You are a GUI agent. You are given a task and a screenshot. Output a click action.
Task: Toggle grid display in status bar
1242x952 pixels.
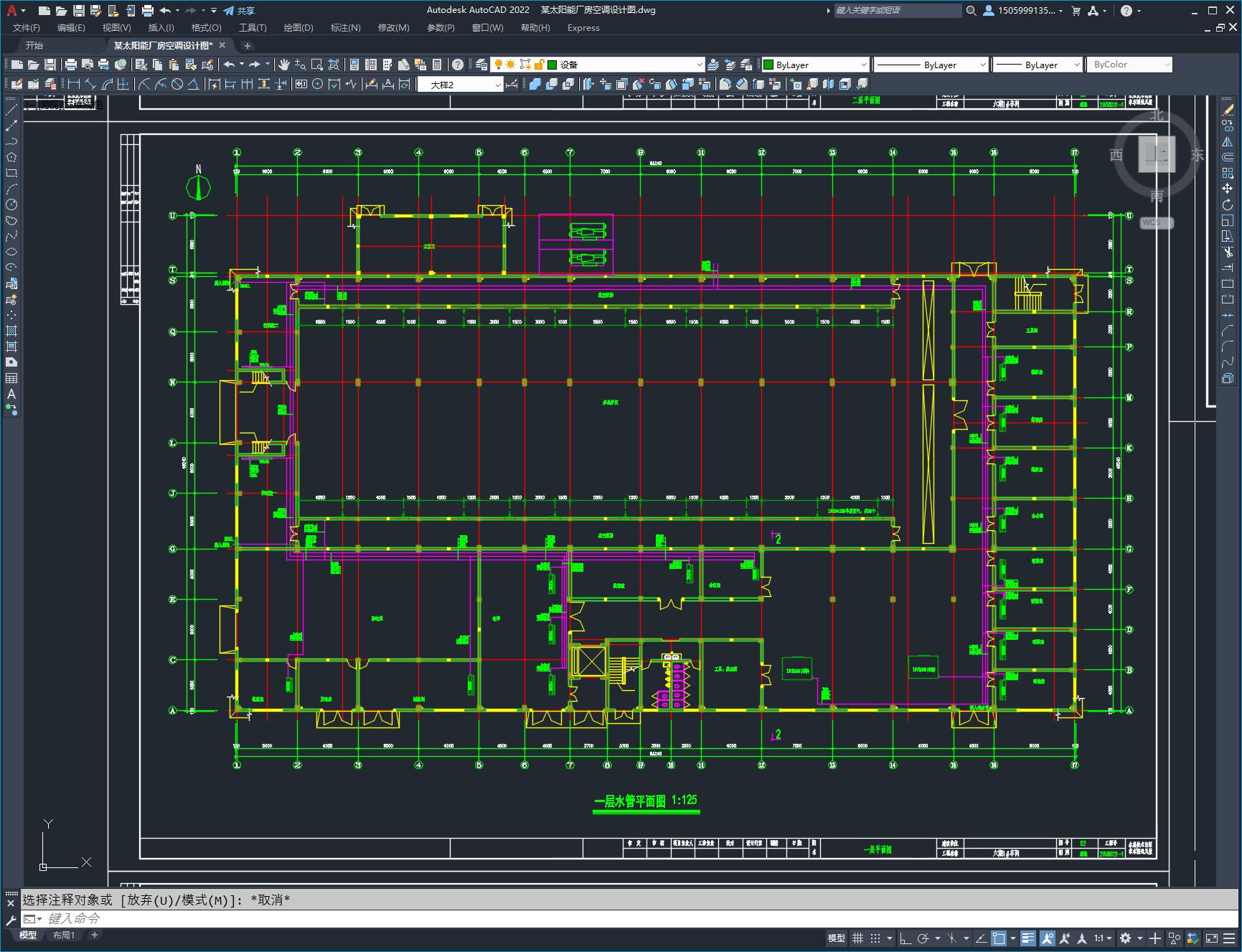[857, 938]
